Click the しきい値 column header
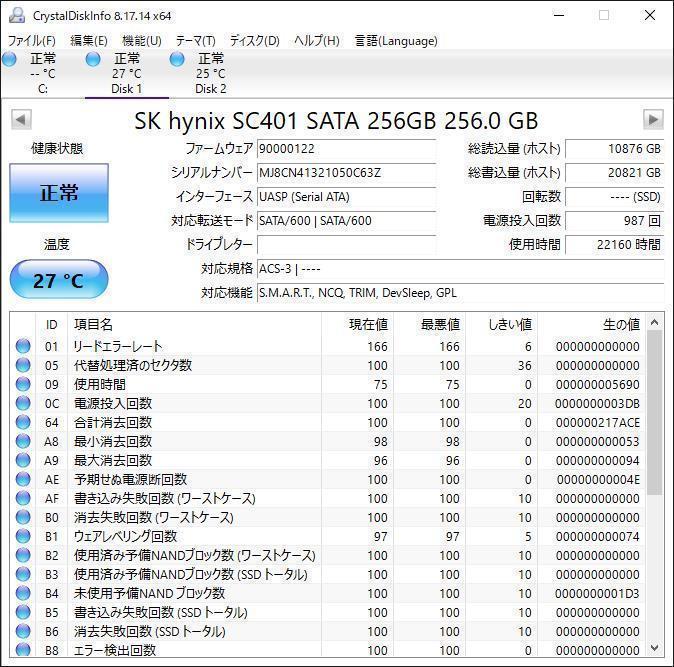Viewport: 674px width, 667px height. click(501, 324)
